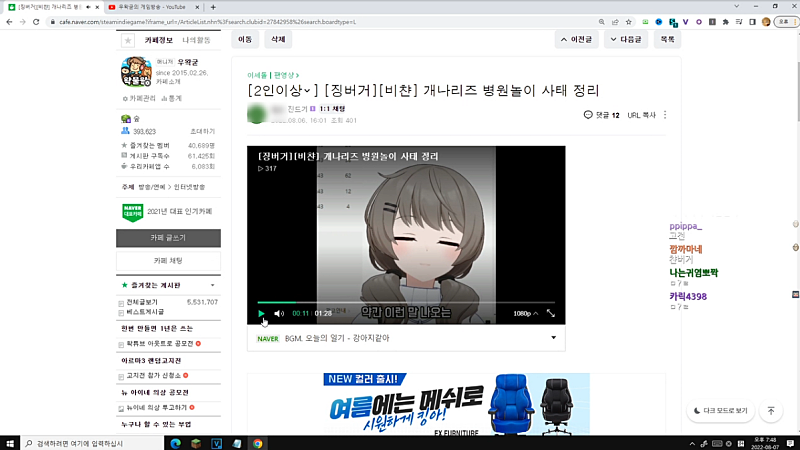This screenshot has height=450, width=800.
Task: Open the zoom magnifier icon in address bar
Action: point(602,22)
